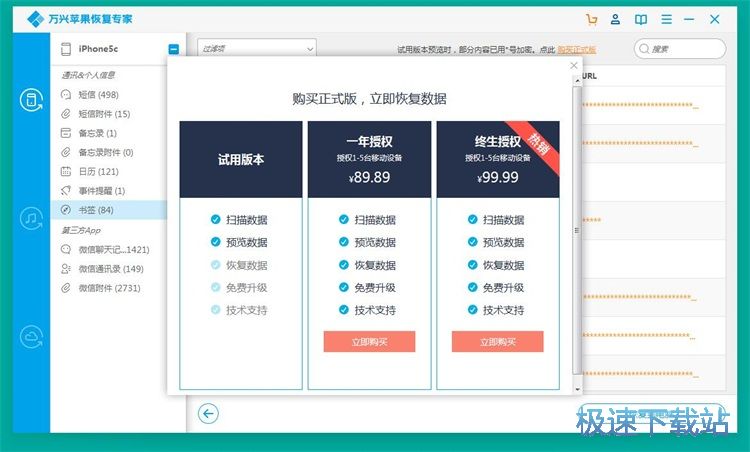The height and width of the screenshot is (452, 750).
Task: Click the 微信通讯录 contacts icon
Action: click(x=66, y=269)
